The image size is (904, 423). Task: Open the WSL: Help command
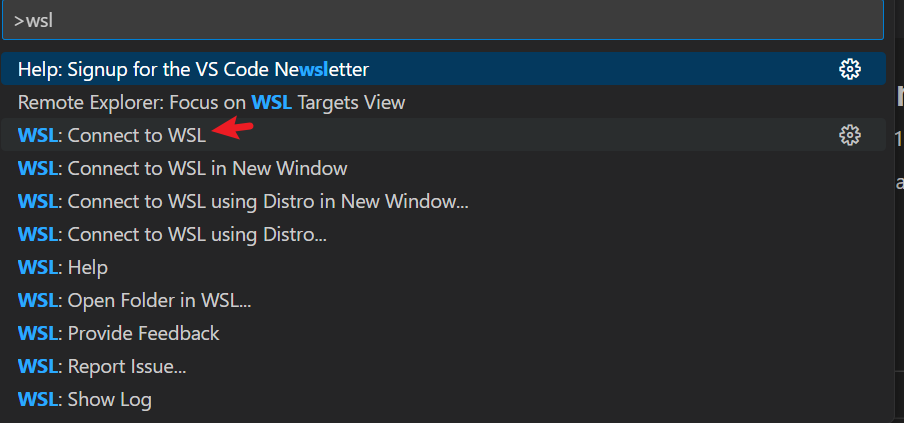(x=443, y=267)
